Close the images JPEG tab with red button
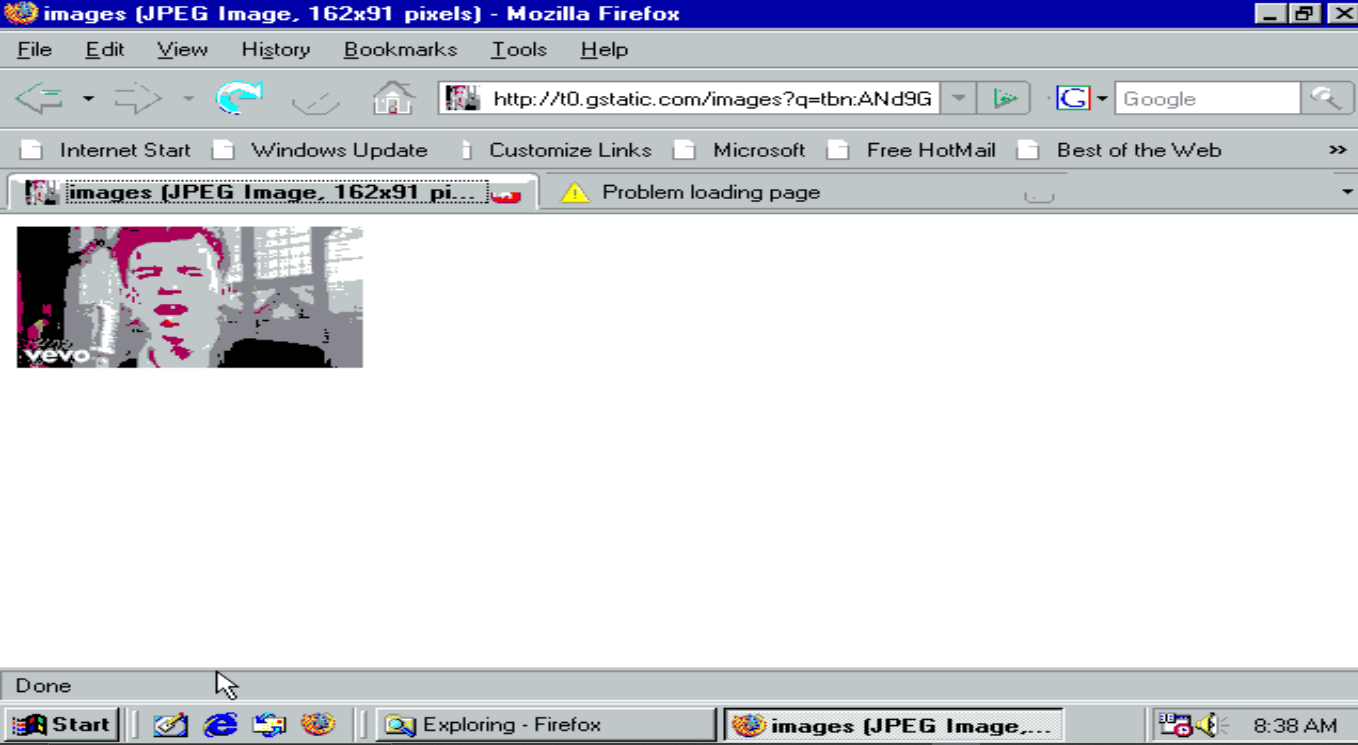 [507, 194]
